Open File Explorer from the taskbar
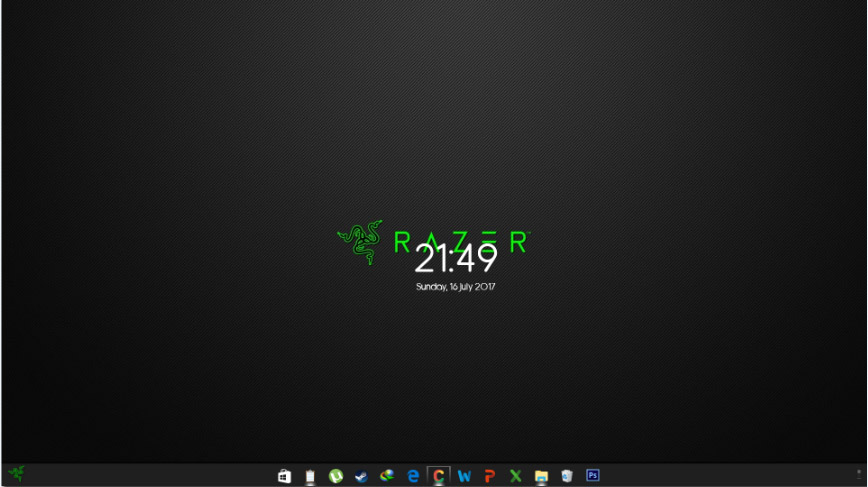The height and width of the screenshot is (487, 868). (x=541, y=476)
